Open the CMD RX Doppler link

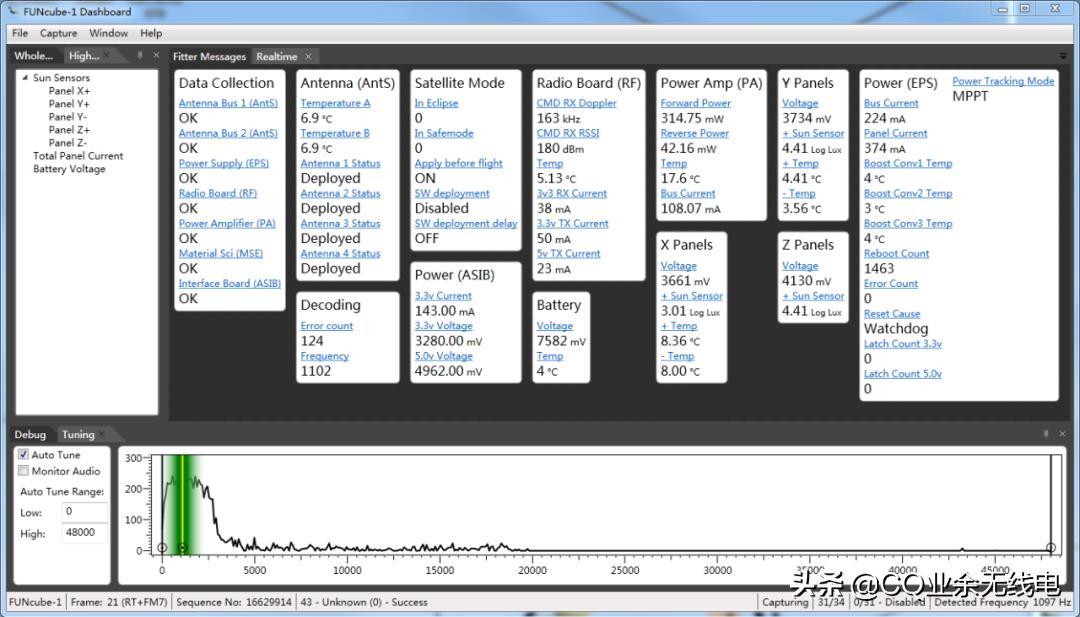[x=577, y=103]
